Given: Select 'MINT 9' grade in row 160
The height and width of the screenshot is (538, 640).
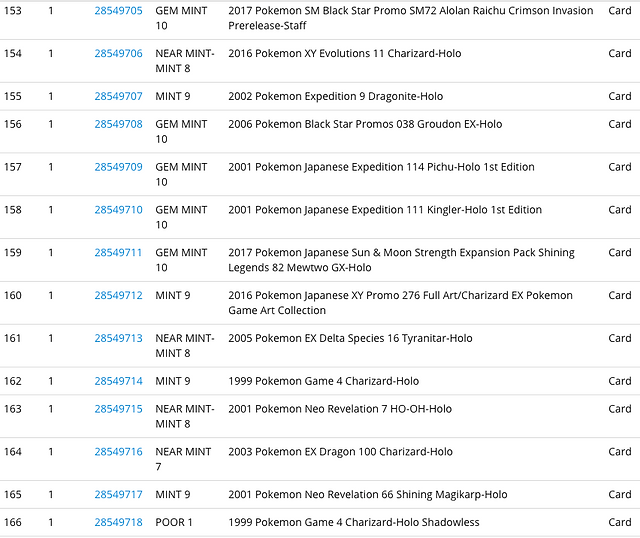Looking at the screenshot, I should pyautogui.click(x=173, y=296).
